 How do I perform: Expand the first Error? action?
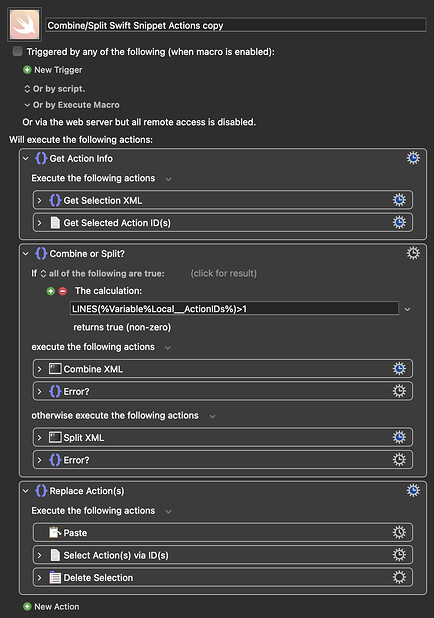[x=39, y=392]
